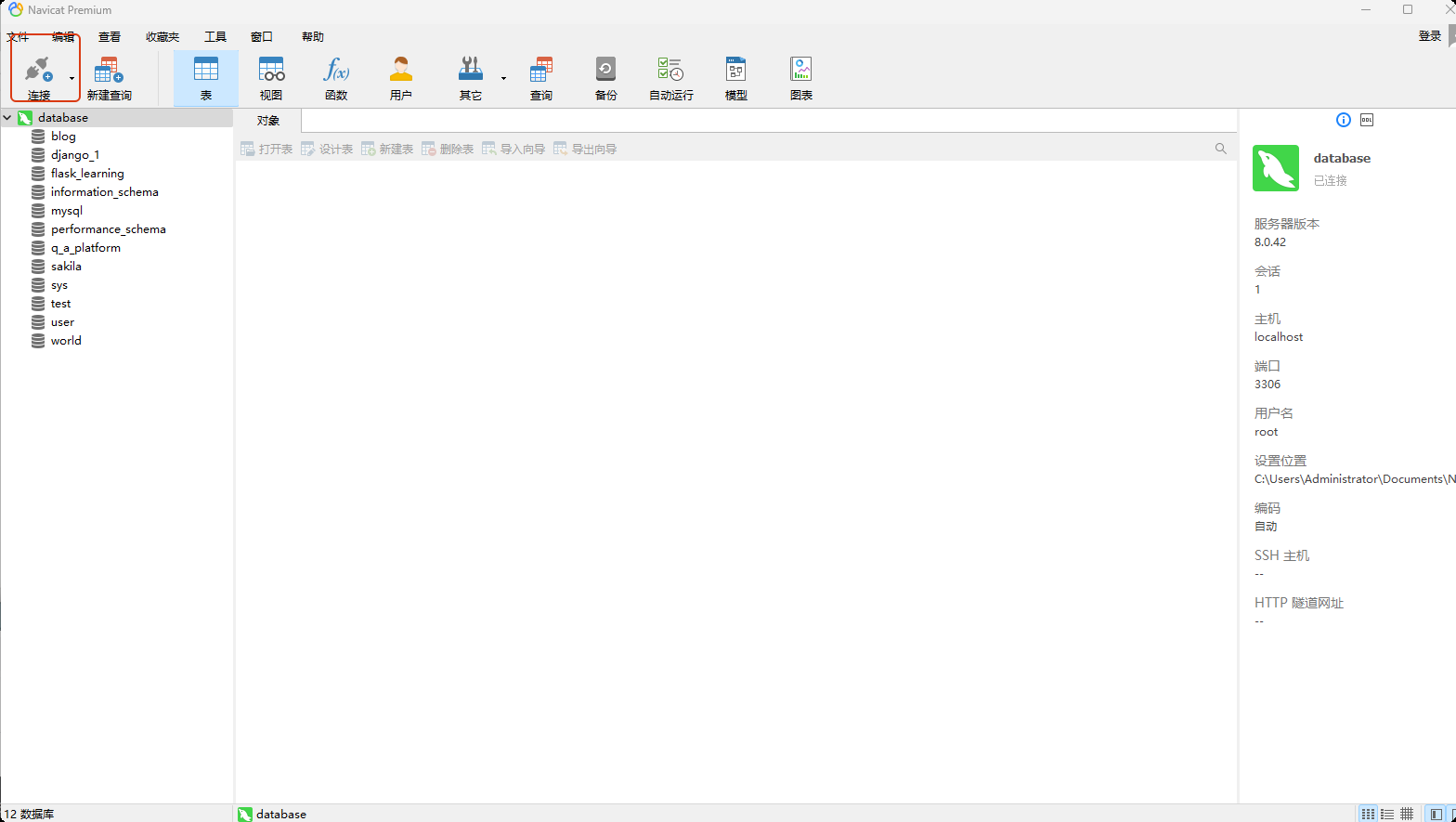Switch to the 对象 (Objects) tab

(268, 121)
